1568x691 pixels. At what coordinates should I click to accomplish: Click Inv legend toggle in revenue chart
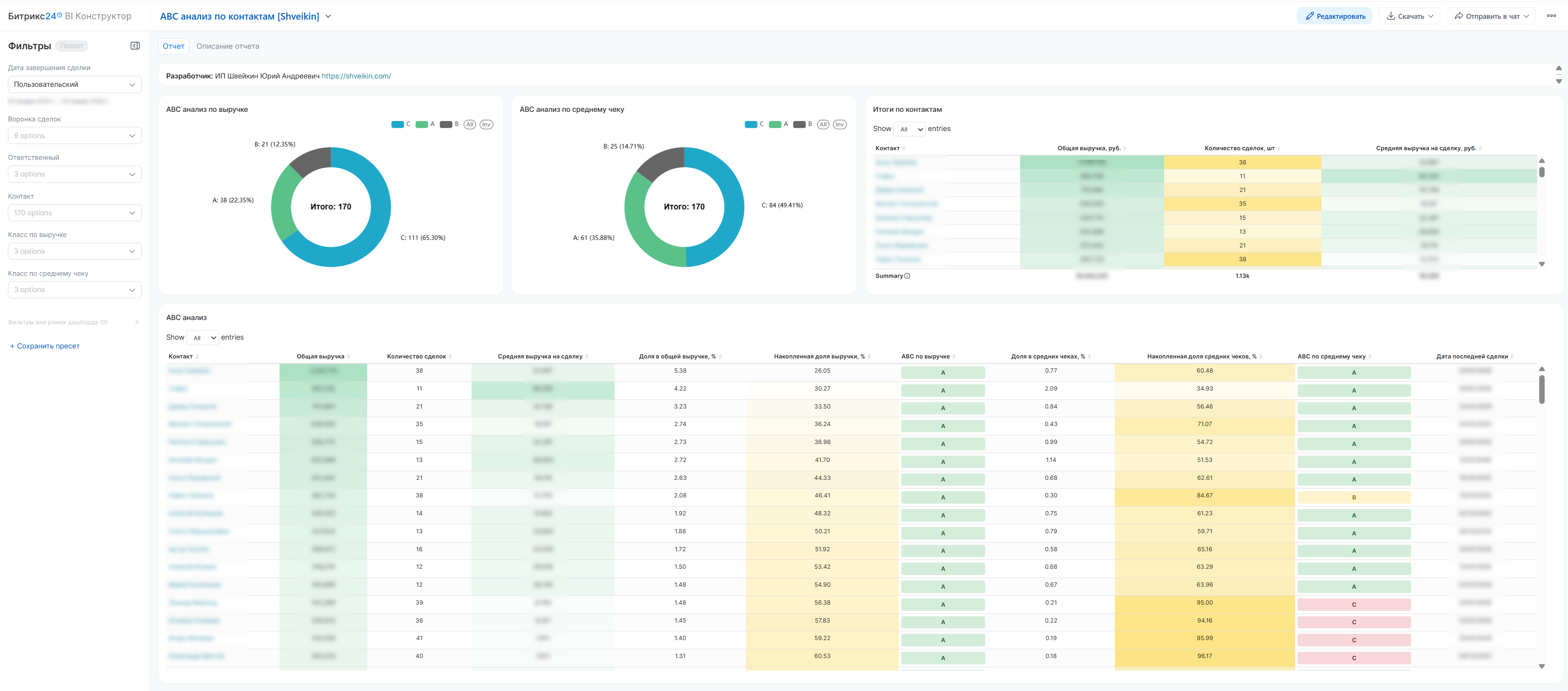pos(486,125)
